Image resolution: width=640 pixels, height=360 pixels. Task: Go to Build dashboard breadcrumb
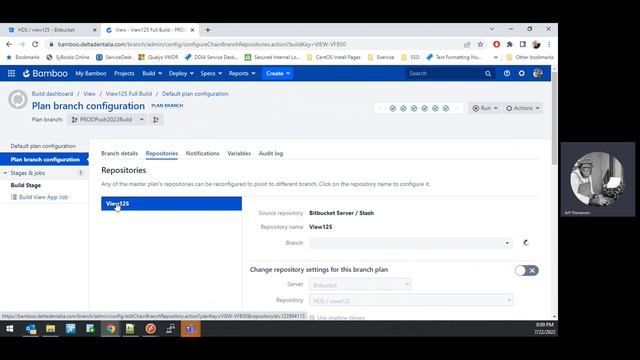coord(52,94)
